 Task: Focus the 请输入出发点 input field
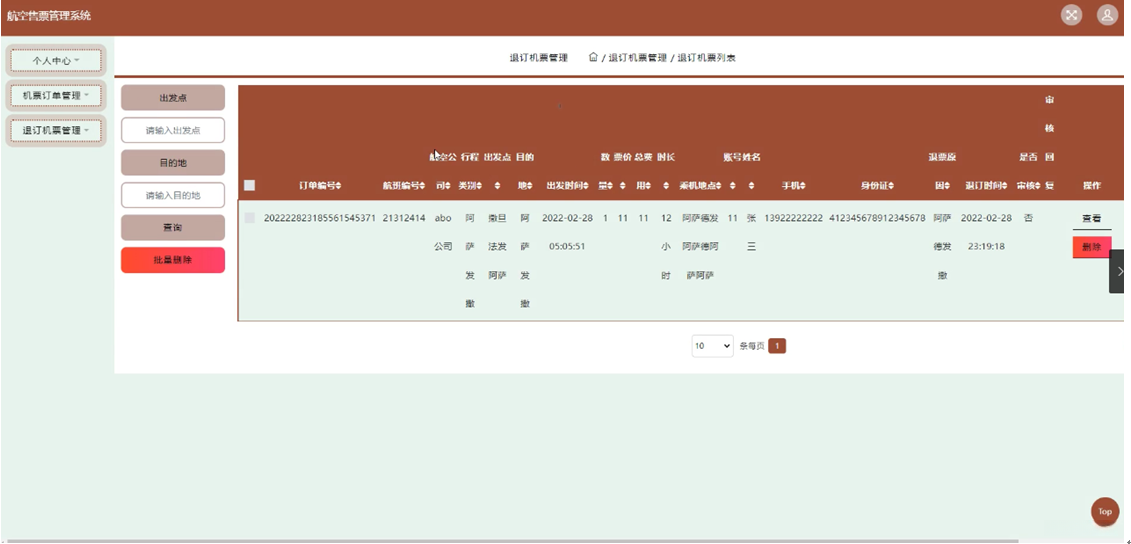pos(173,131)
